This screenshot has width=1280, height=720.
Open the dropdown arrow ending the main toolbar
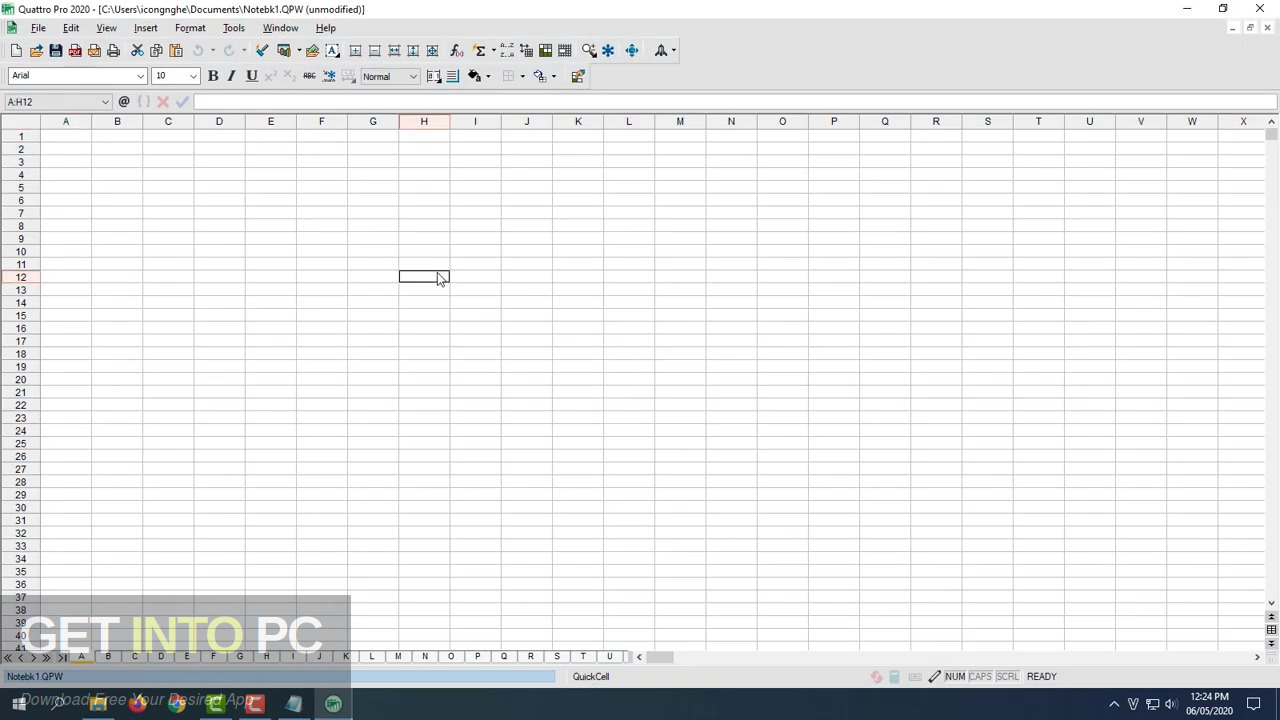click(x=673, y=51)
